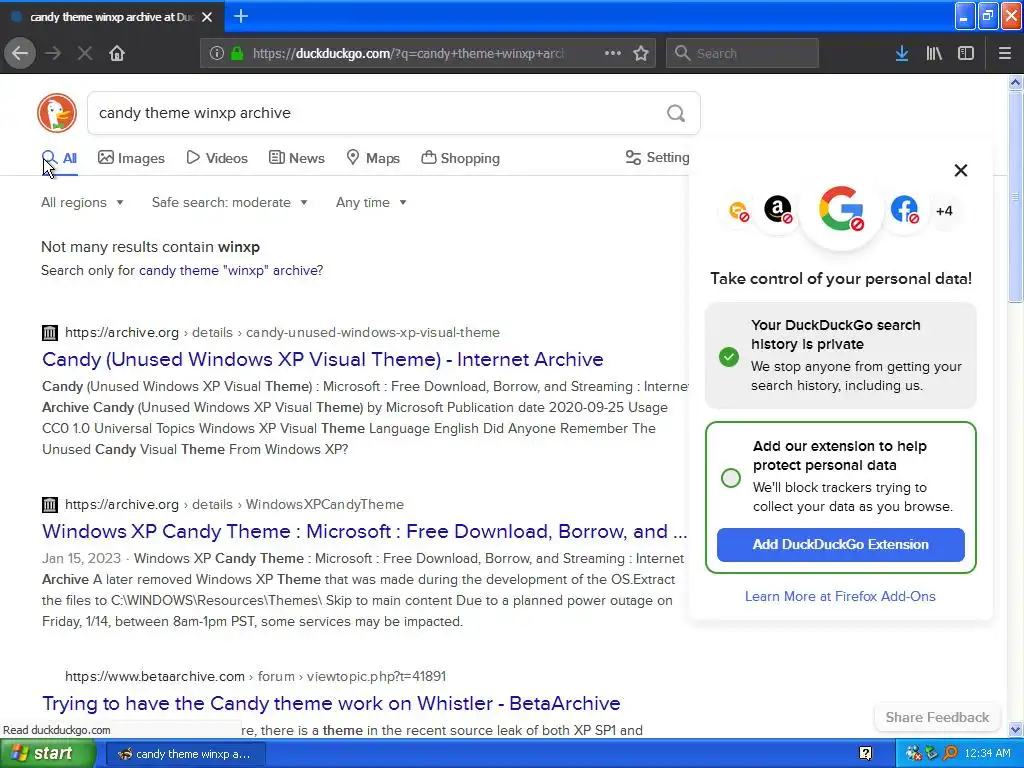Image resolution: width=1024 pixels, height=768 pixels.
Task: Click the scrollbar down arrow
Action: tap(1016, 729)
